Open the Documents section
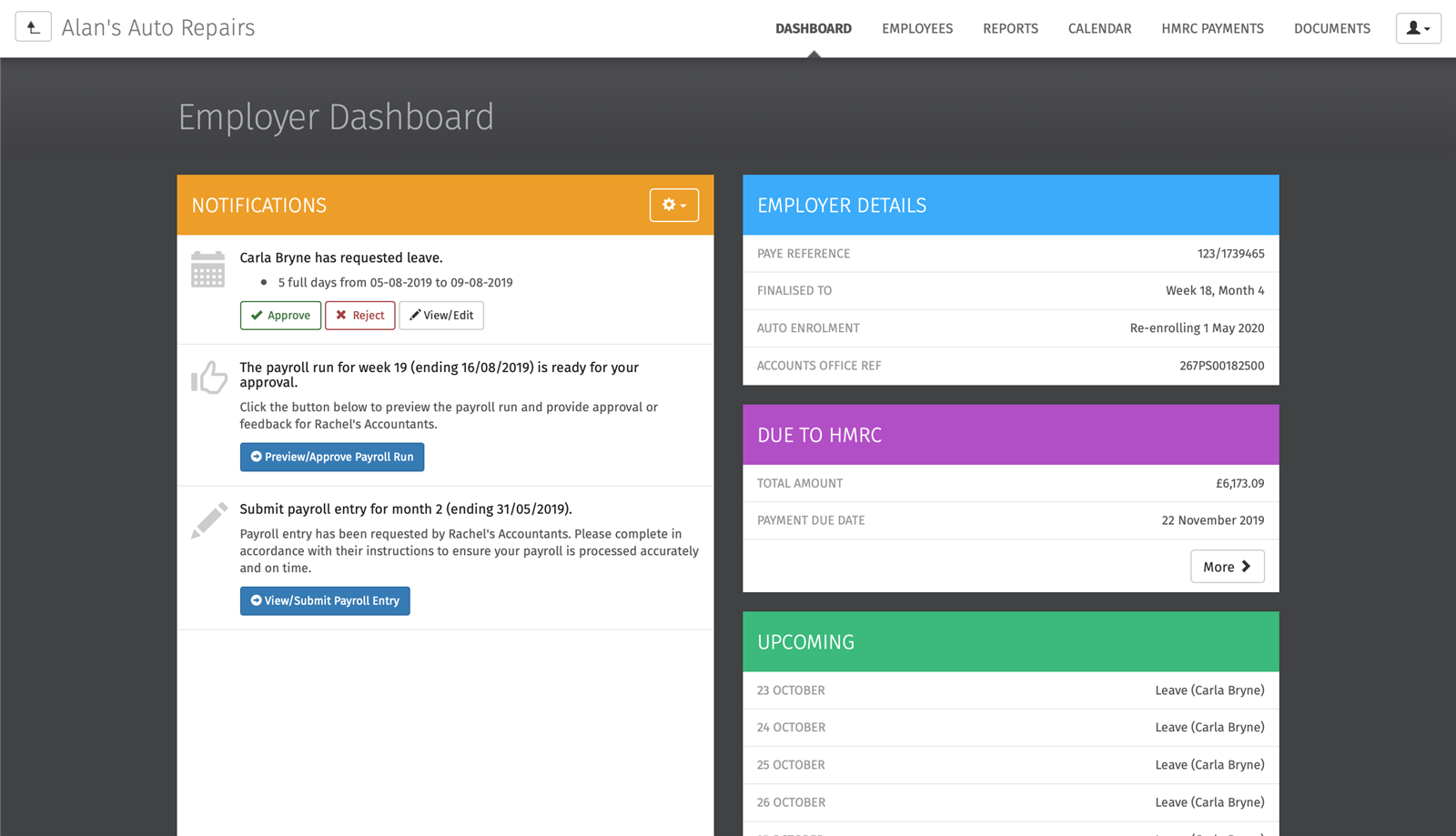This screenshot has height=836, width=1456. [1331, 28]
